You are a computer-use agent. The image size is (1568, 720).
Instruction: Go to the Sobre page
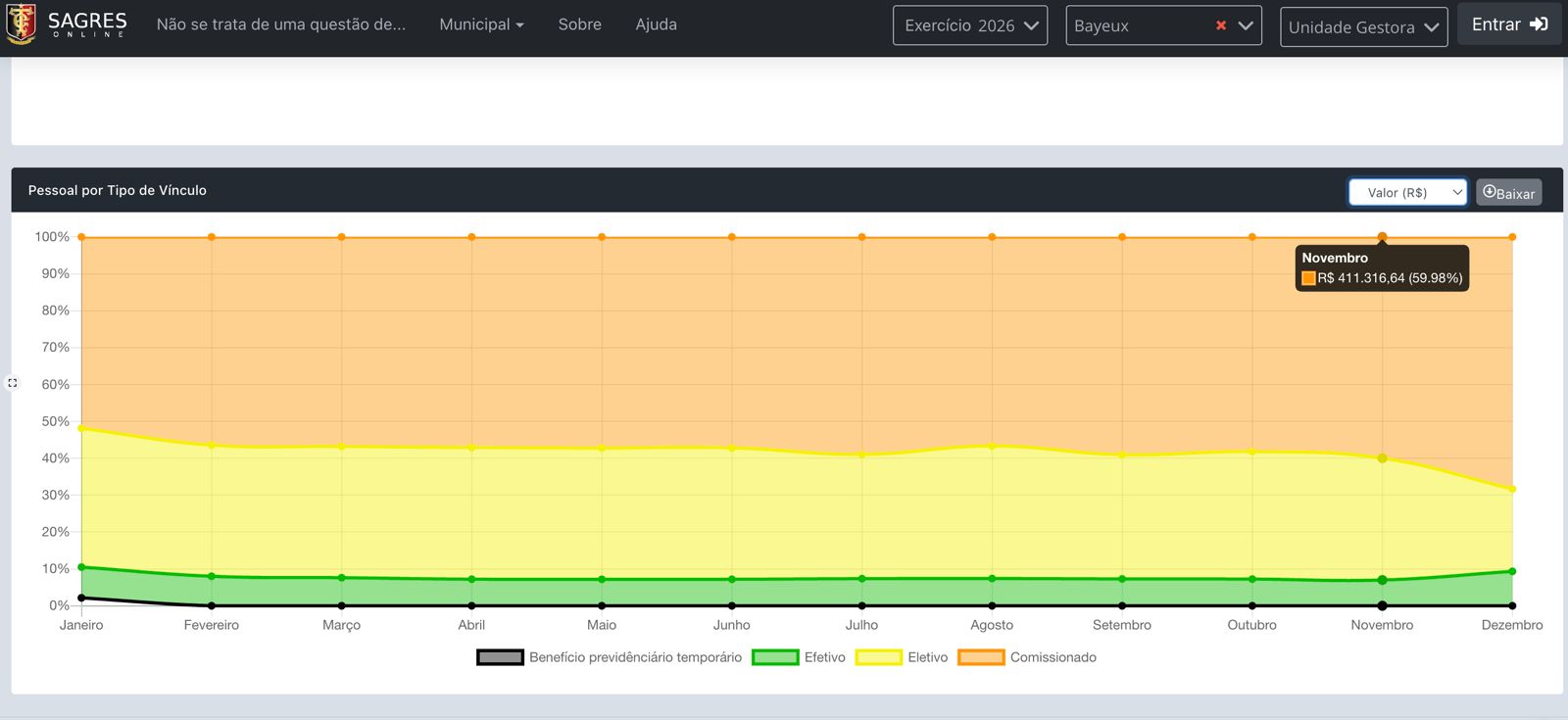tap(580, 24)
